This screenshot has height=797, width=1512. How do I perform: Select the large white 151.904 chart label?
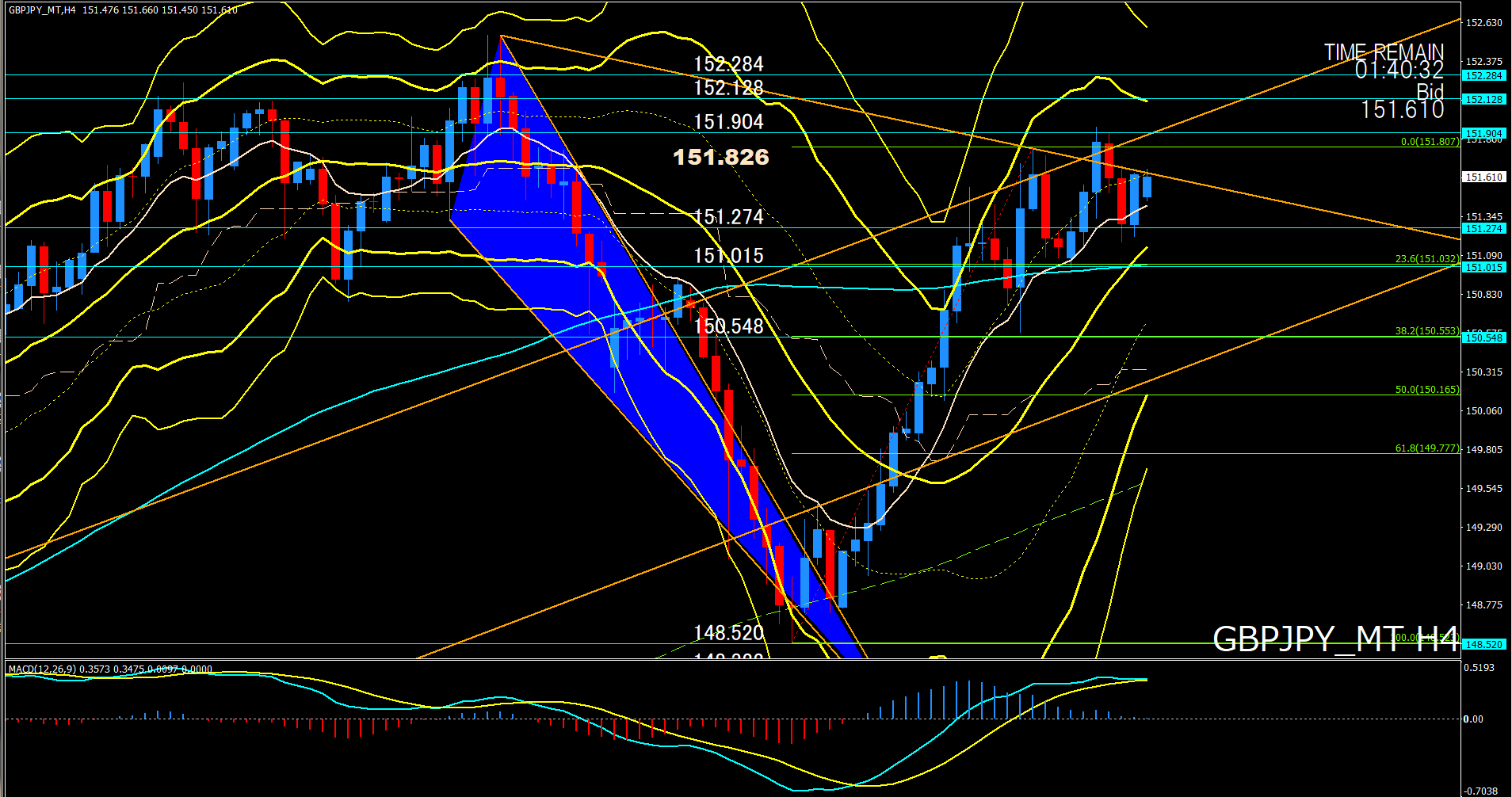point(728,122)
